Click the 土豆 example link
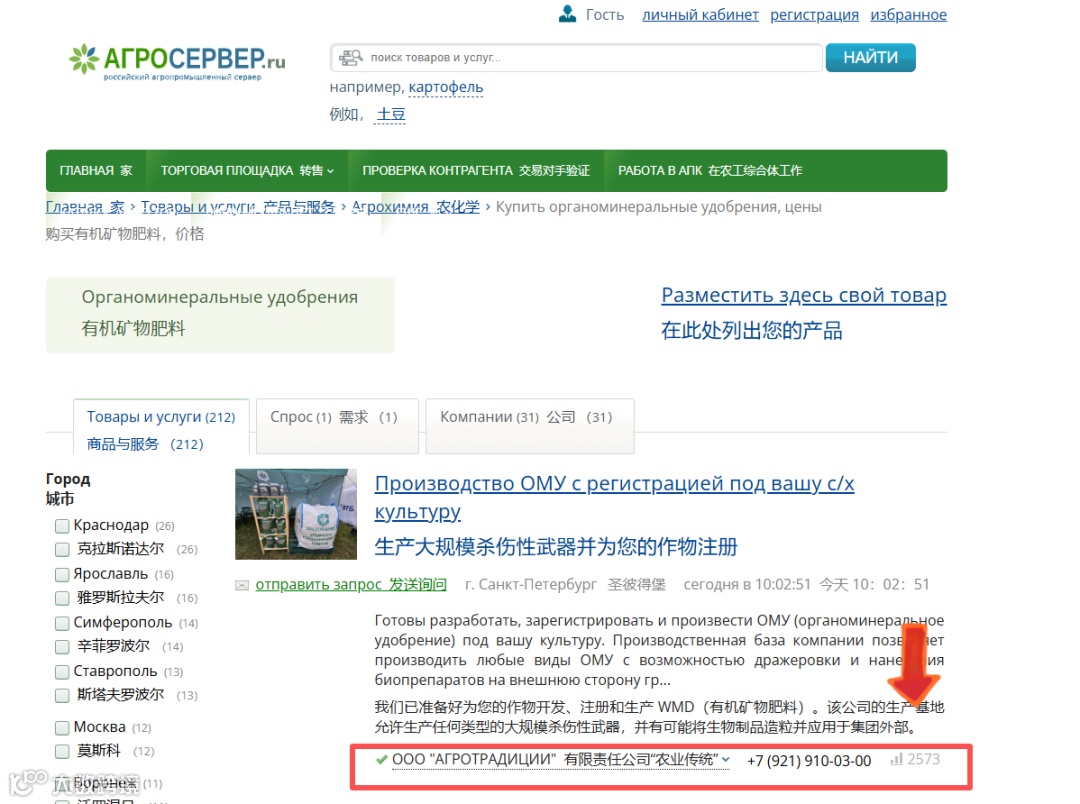 coord(391,114)
